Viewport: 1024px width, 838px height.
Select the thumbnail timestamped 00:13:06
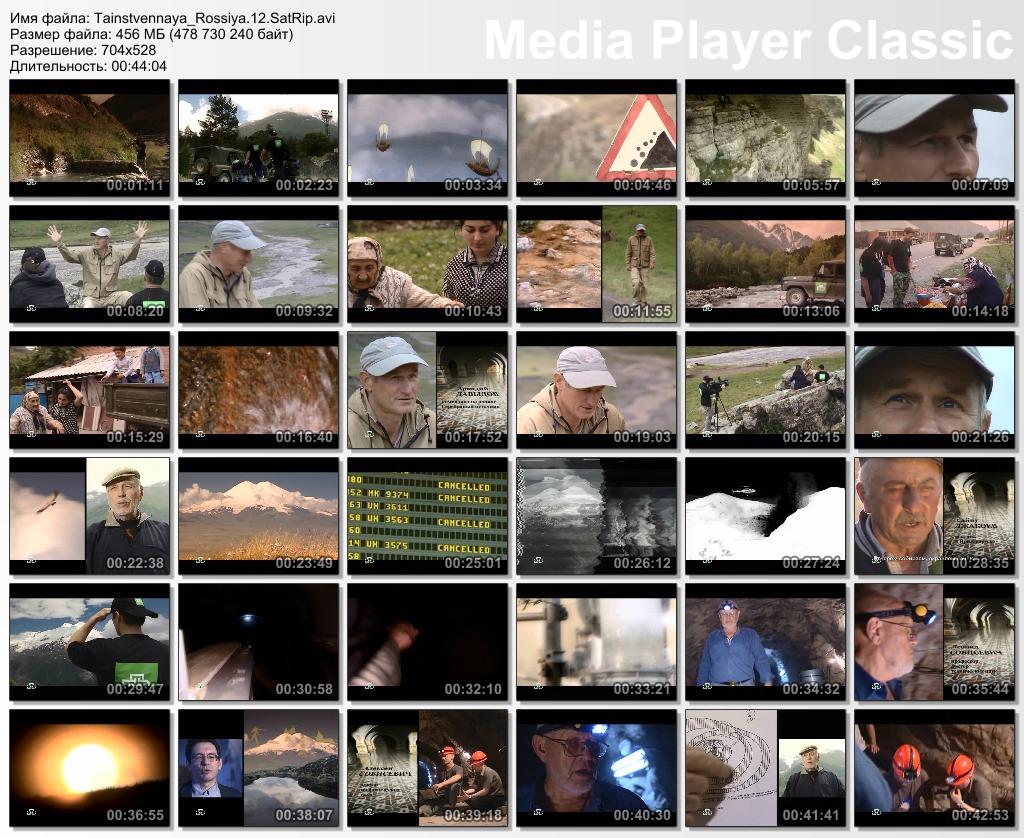[765, 264]
